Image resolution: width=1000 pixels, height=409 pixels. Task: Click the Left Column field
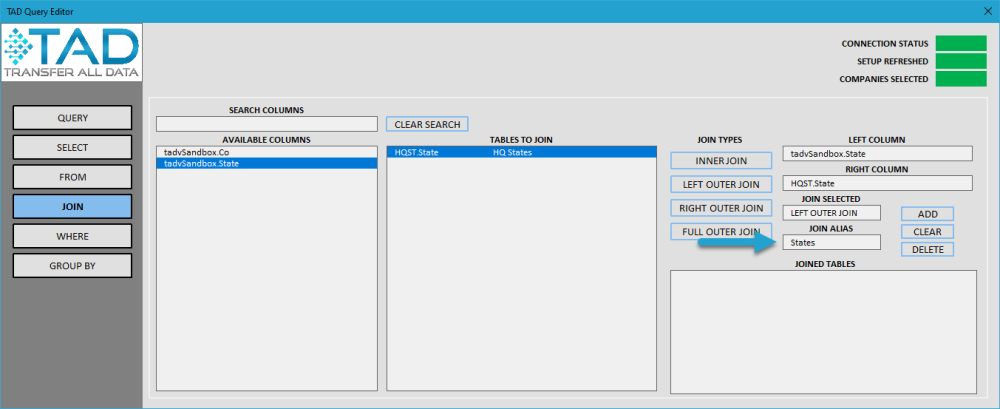878,154
